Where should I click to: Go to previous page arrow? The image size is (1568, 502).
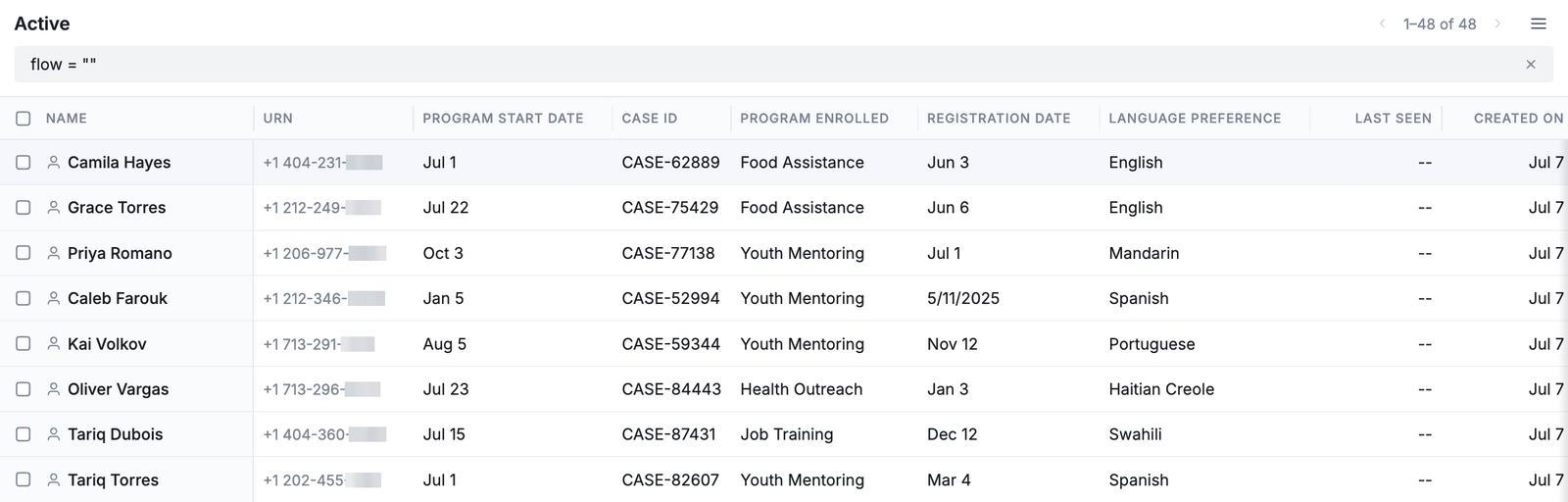coord(1382,24)
